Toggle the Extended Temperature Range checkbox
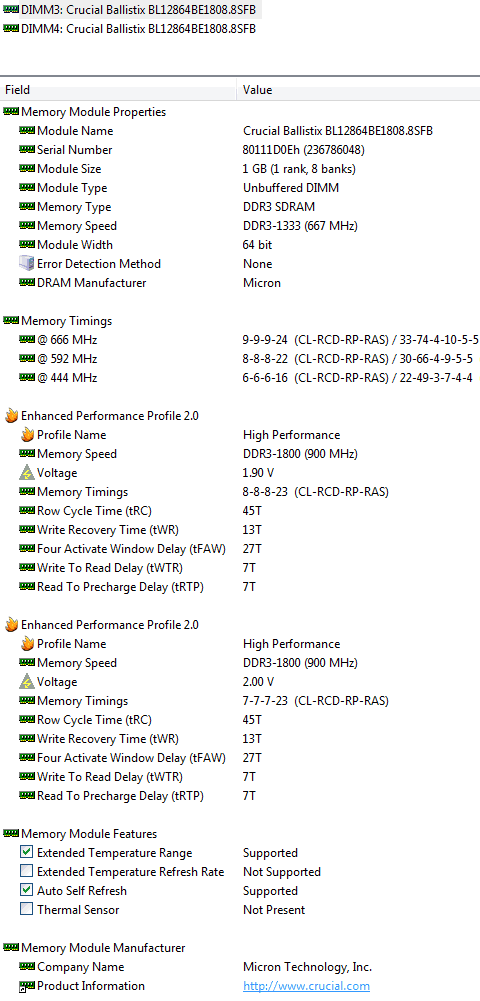 click(x=26, y=853)
